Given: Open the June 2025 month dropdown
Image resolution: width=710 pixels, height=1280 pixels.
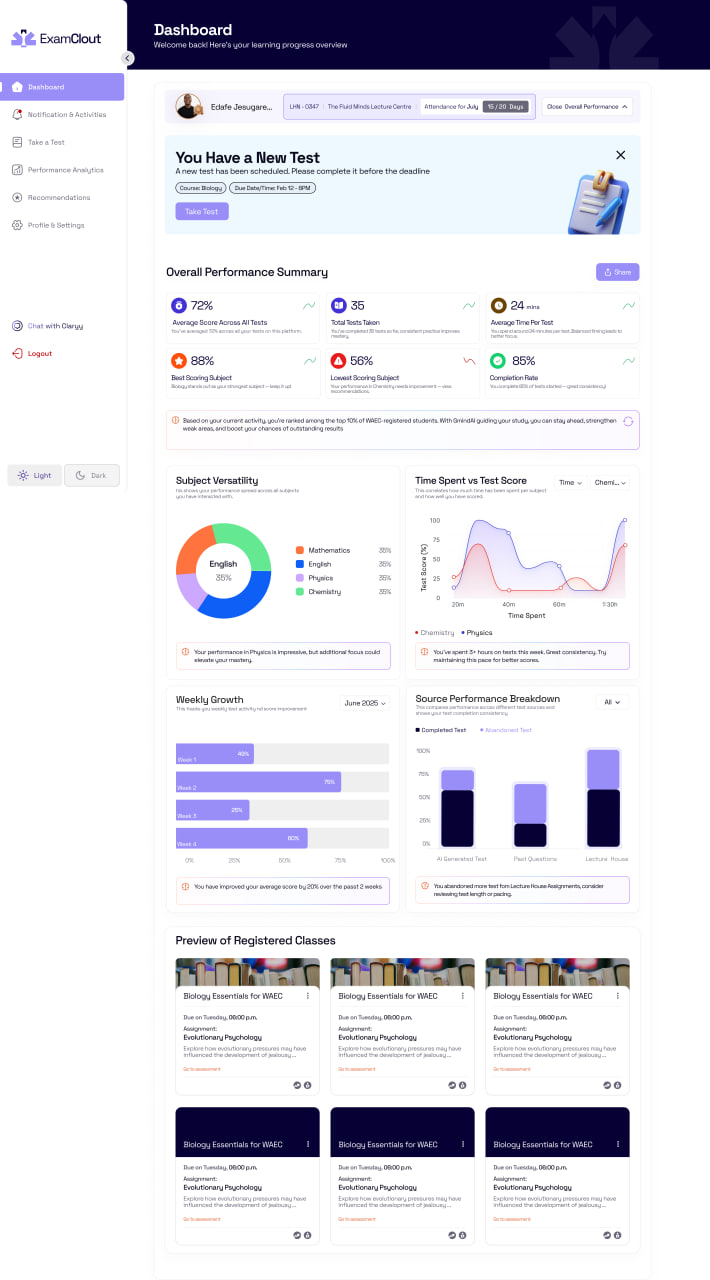Looking at the screenshot, I should [364, 703].
